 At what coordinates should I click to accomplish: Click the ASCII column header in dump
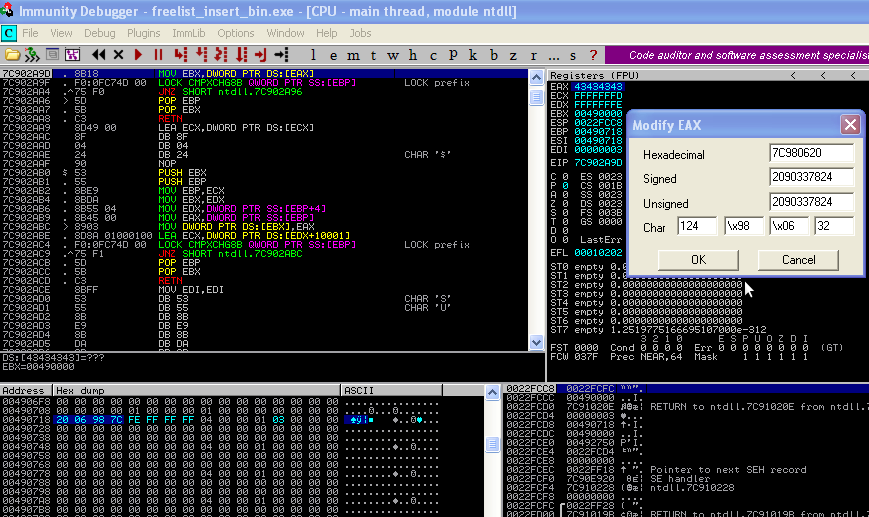click(x=391, y=391)
